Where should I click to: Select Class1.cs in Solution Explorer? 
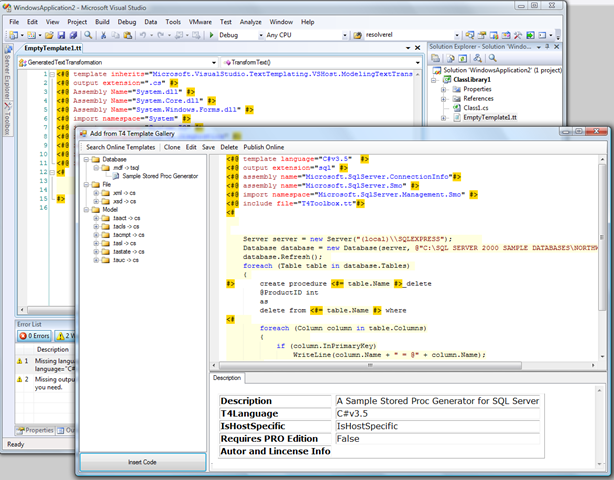point(476,108)
